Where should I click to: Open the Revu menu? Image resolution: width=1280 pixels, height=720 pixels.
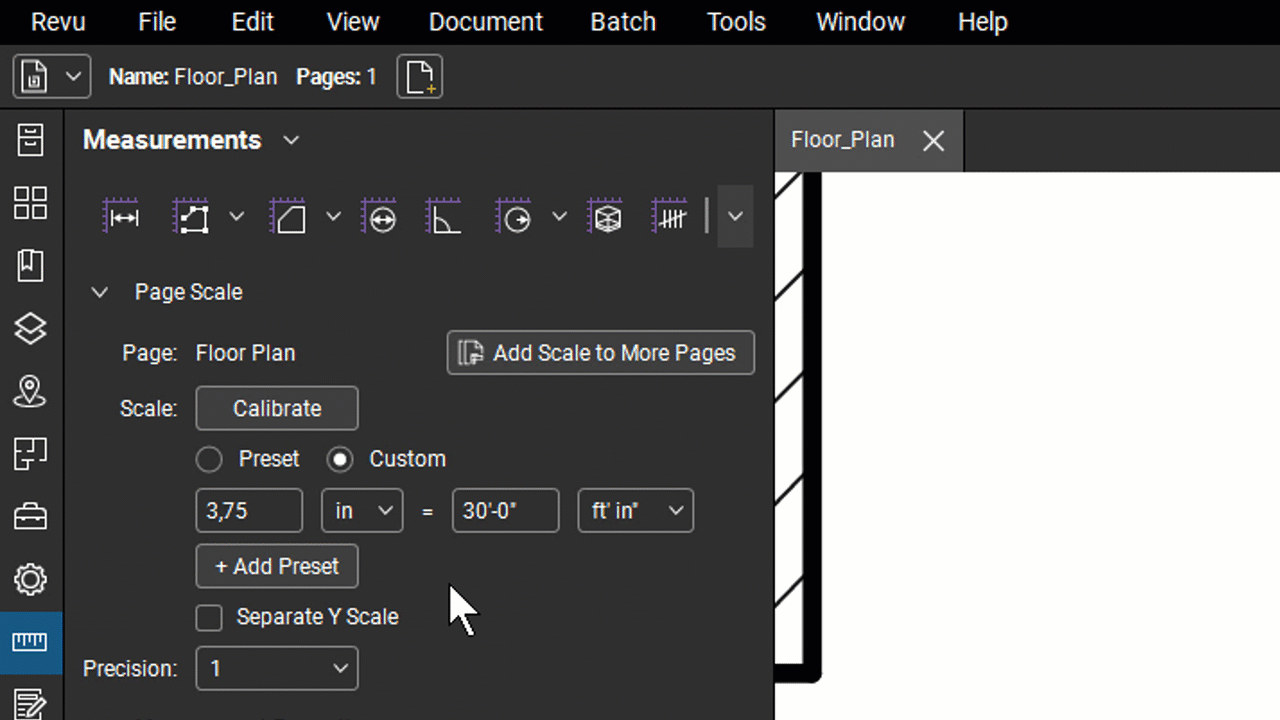(x=58, y=22)
